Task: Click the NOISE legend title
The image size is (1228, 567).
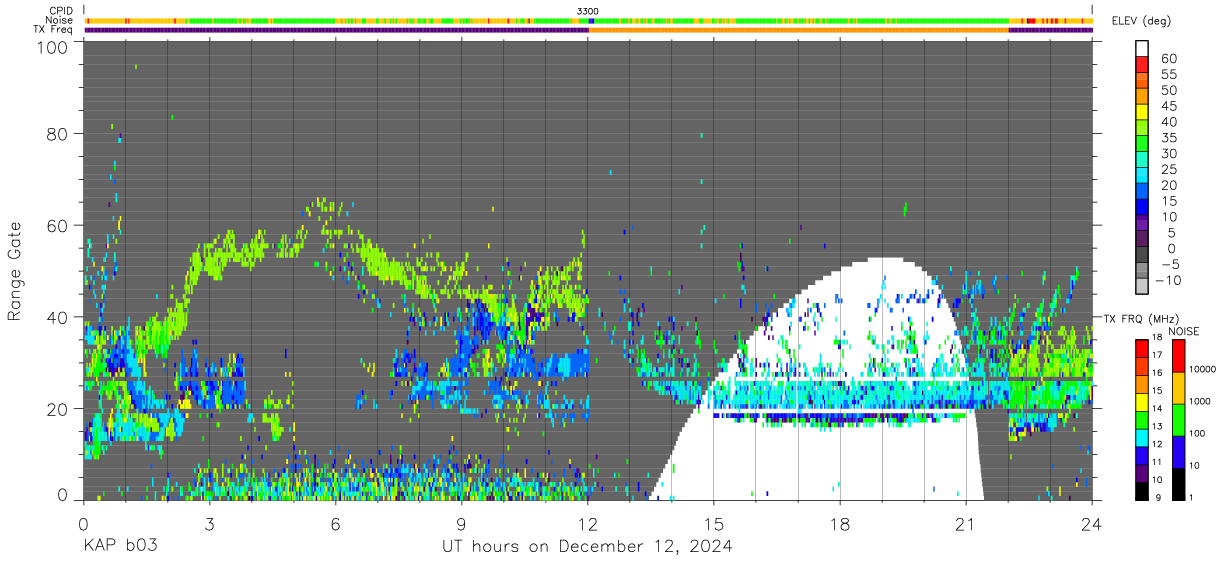Action: point(1184,331)
